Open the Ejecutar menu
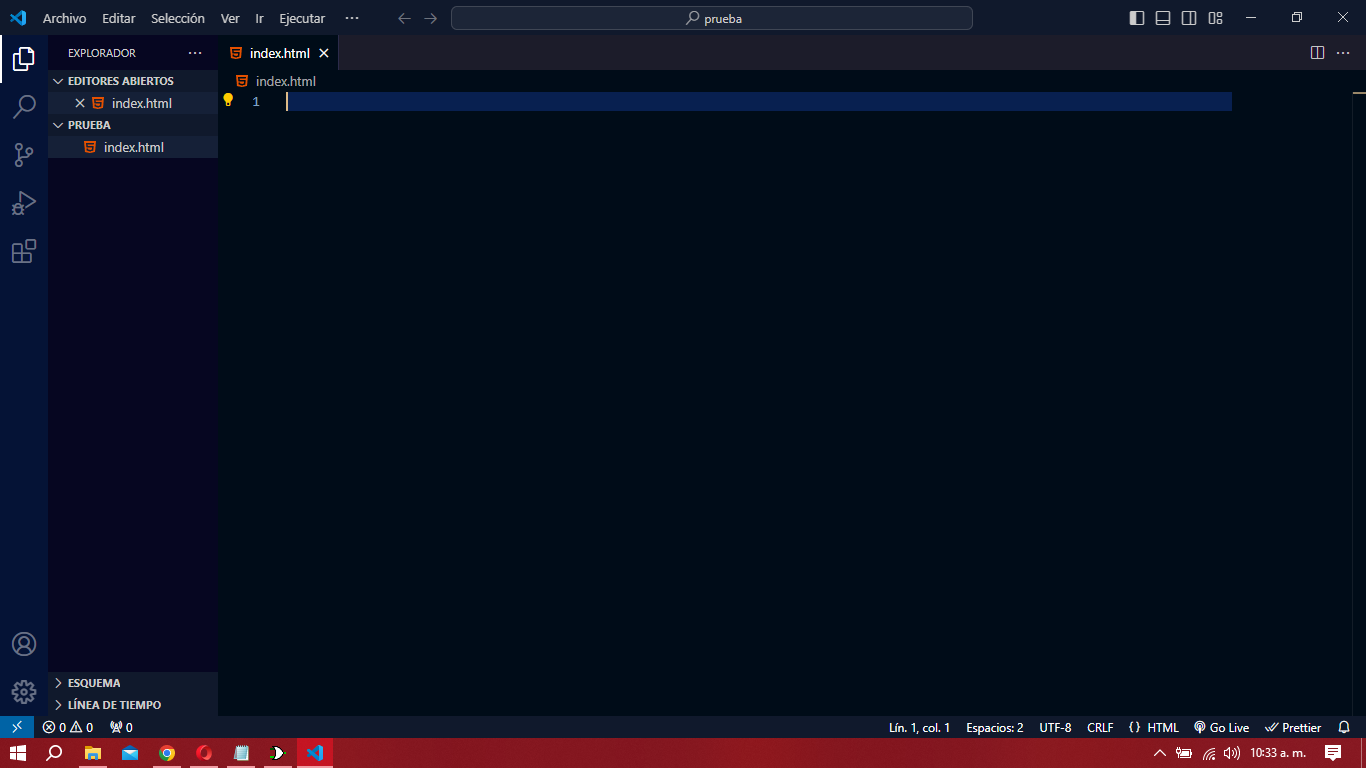 (x=302, y=18)
